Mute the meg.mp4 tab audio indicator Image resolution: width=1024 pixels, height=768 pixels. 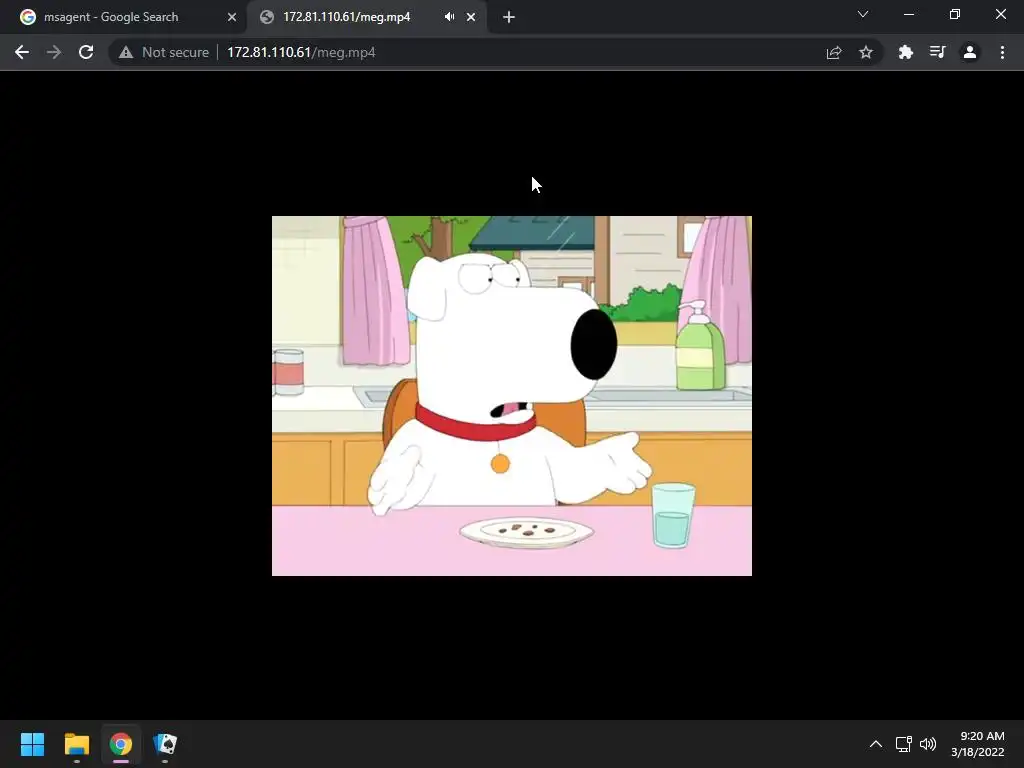point(449,17)
